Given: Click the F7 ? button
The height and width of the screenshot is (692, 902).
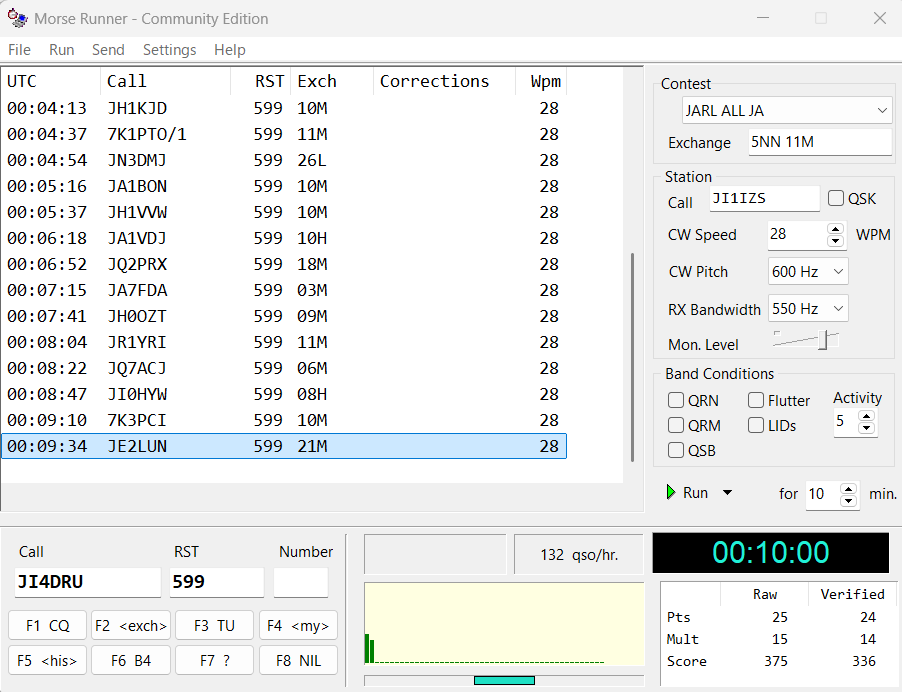Looking at the screenshot, I should pos(215,660).
